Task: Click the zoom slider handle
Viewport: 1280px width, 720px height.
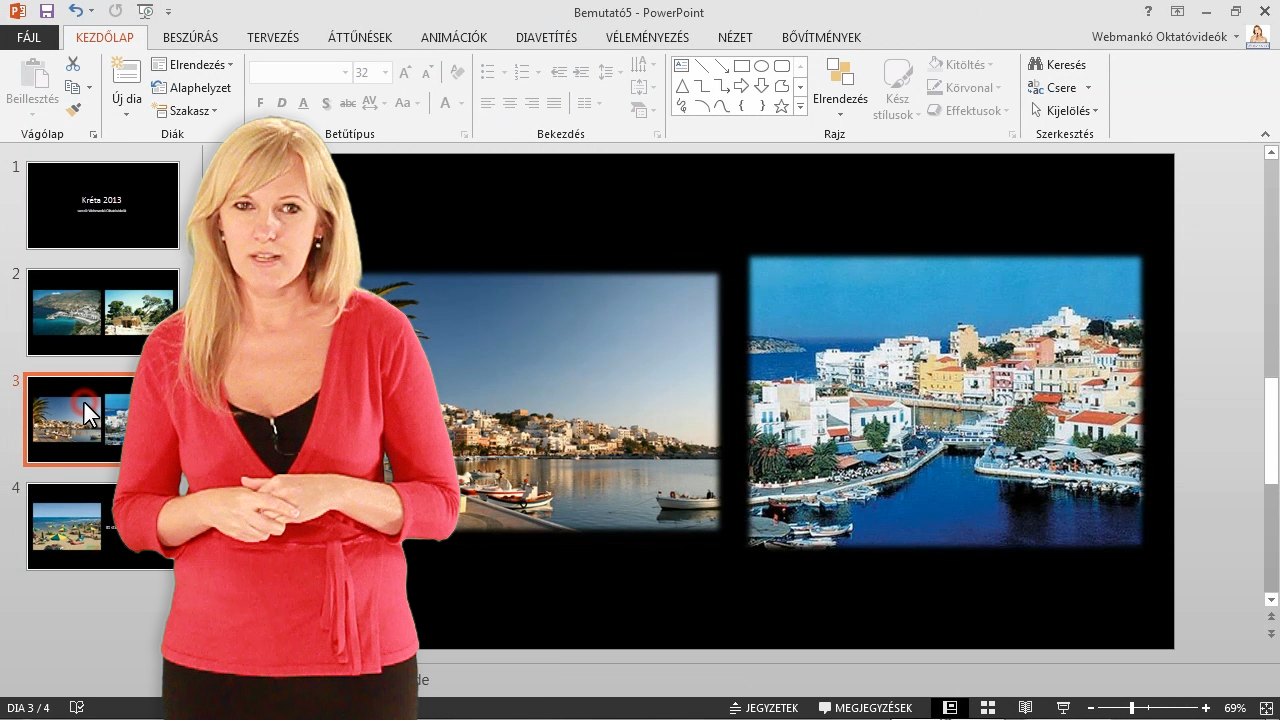Action: pyautogui.click(x=1132, y=708)
